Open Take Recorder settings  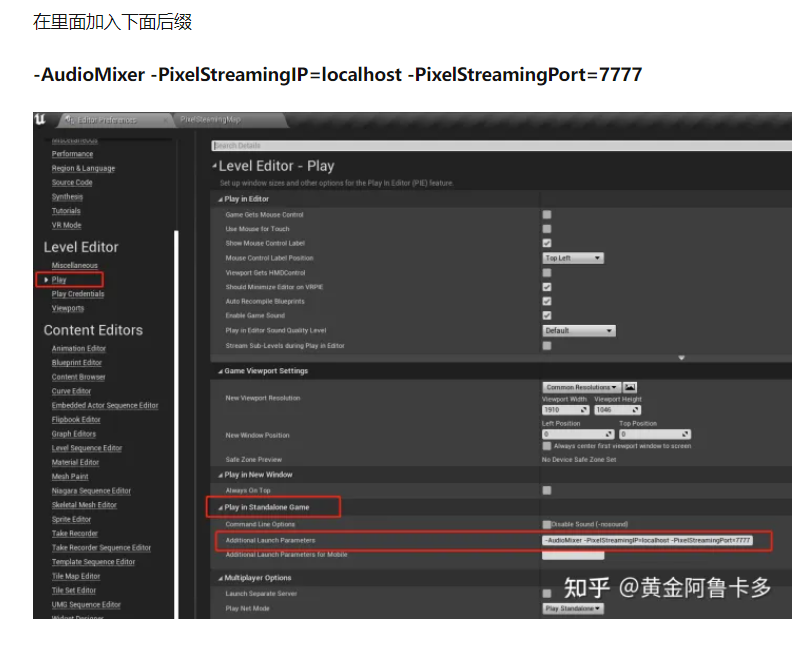click(x=74, y=534)
